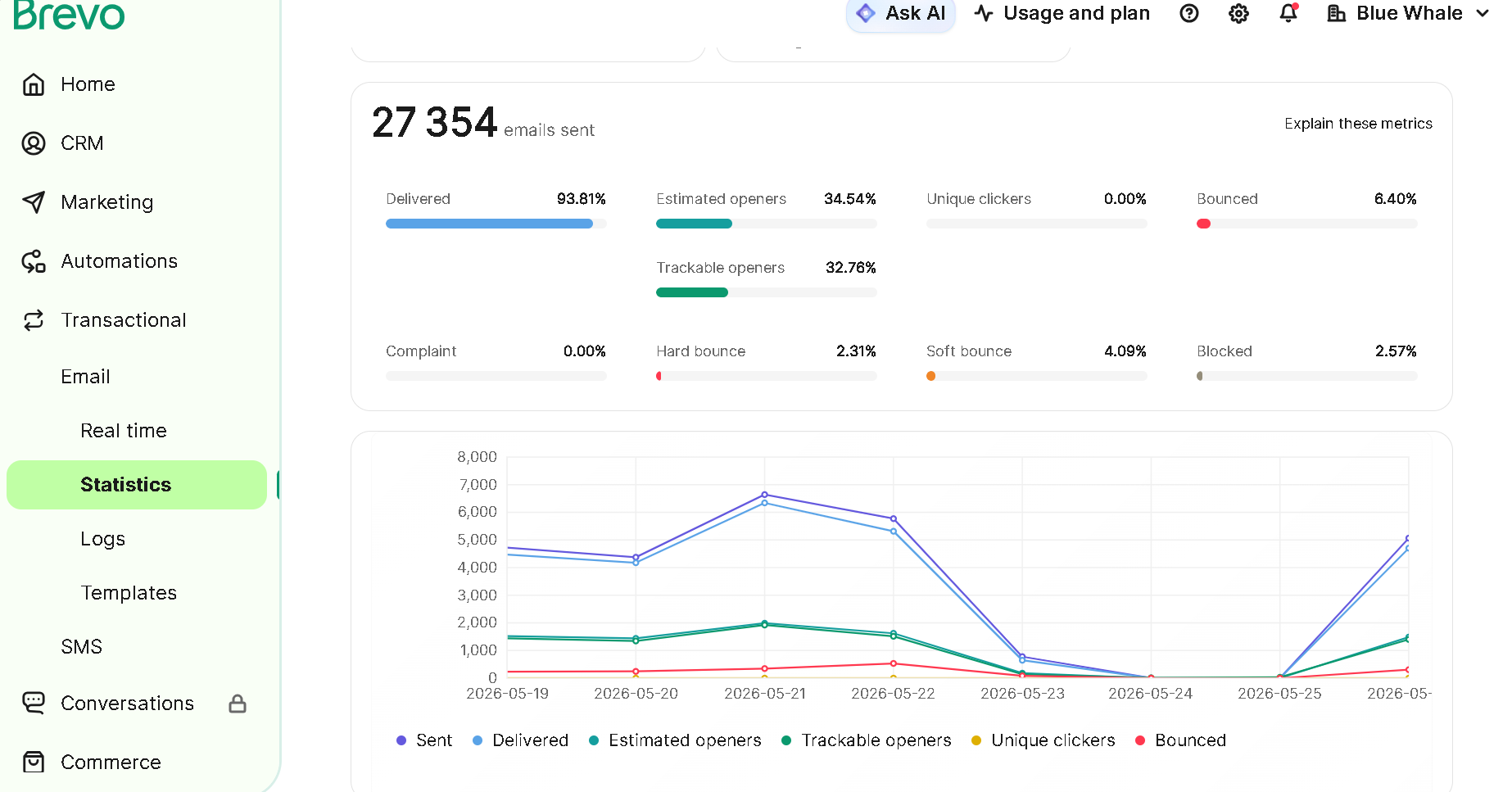Open the settings gear icon
Image resolution: width=1512 pixels, height=792 pixels.
coord(1238,13)
